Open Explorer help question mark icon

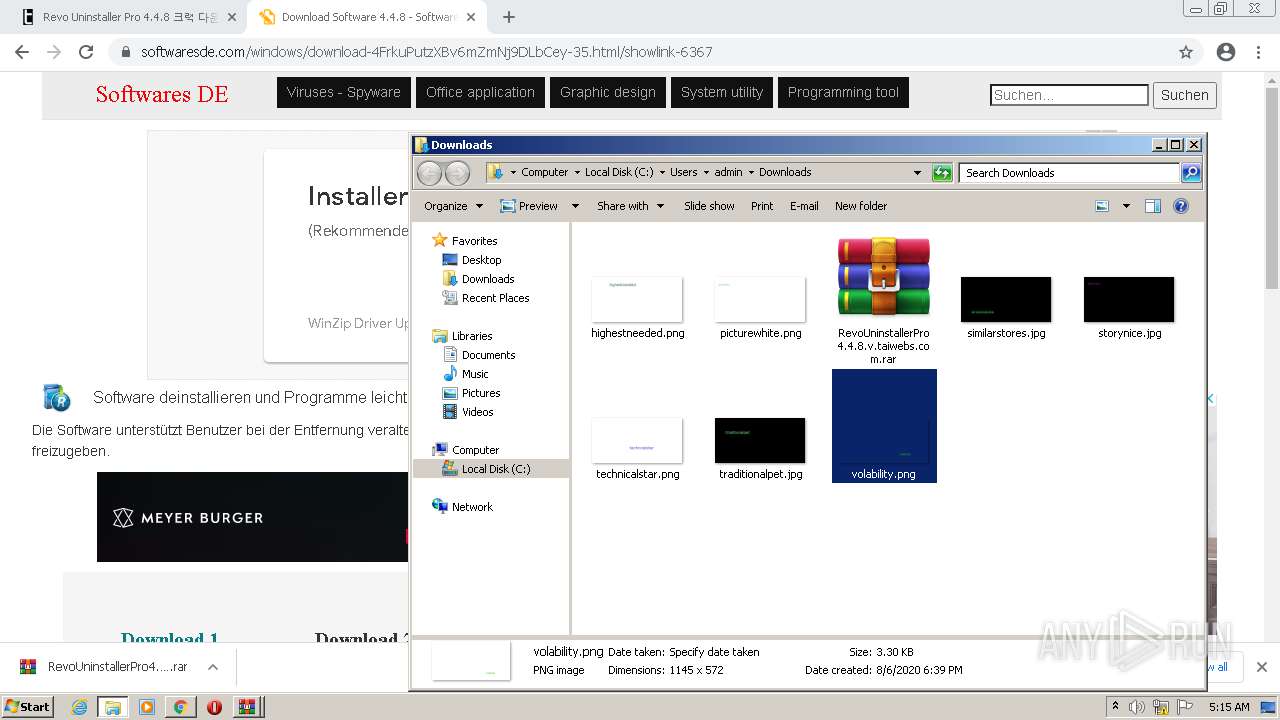(1181, 206)
